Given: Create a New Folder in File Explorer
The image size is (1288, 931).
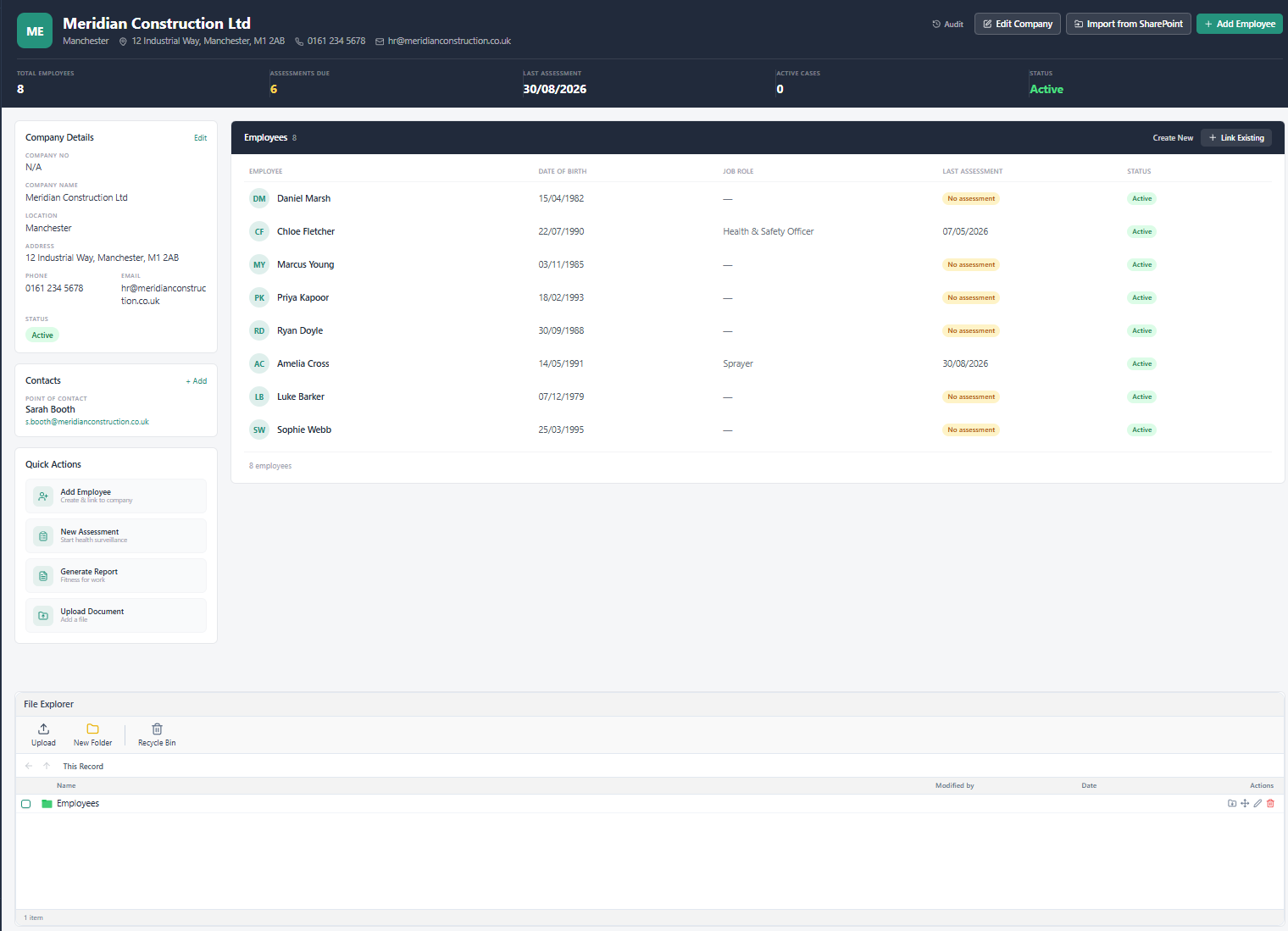Looking at the screenshot, I should [93, 734].
